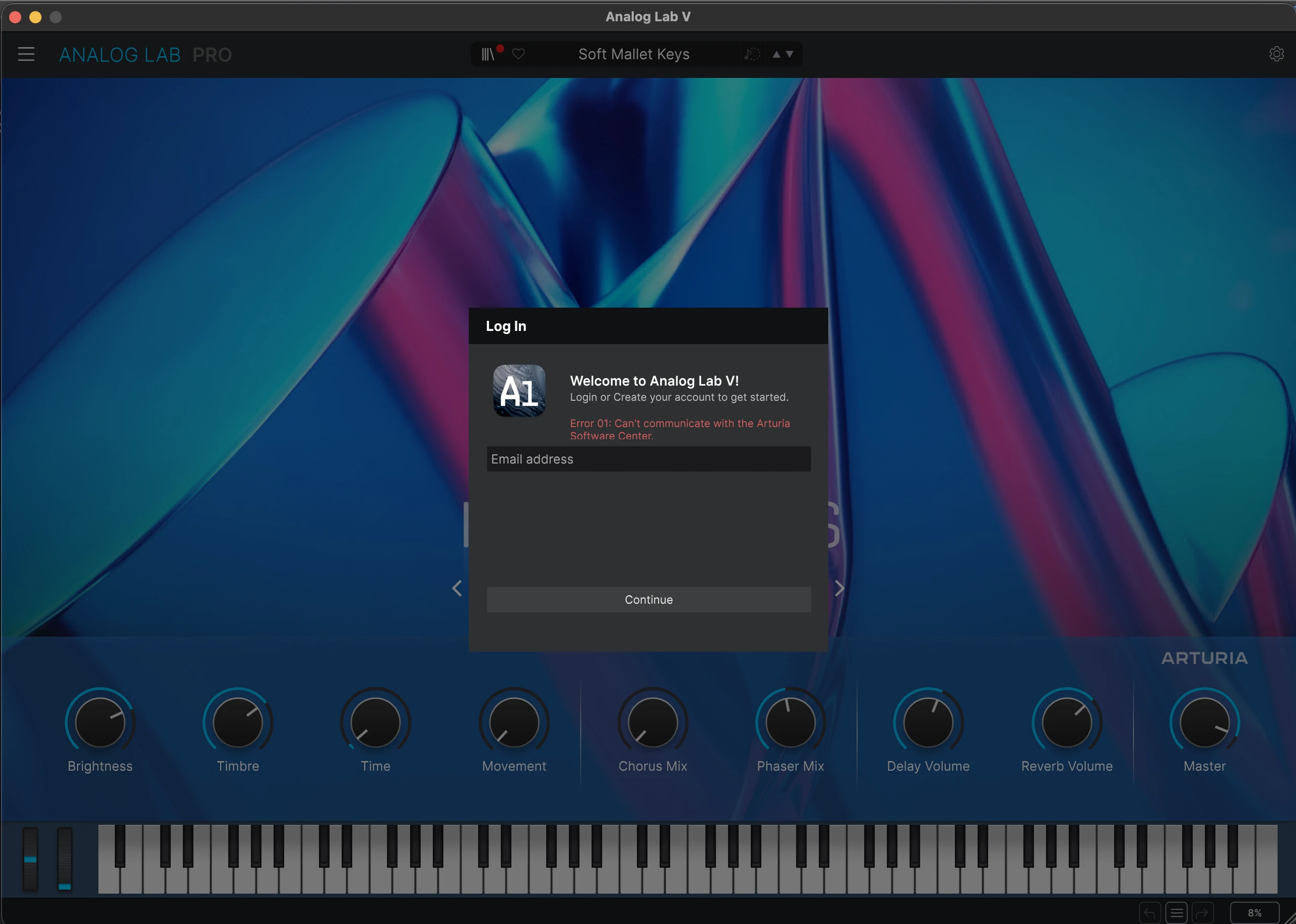Click the Analog Lab app icon in dialog

tap(519, 391)
